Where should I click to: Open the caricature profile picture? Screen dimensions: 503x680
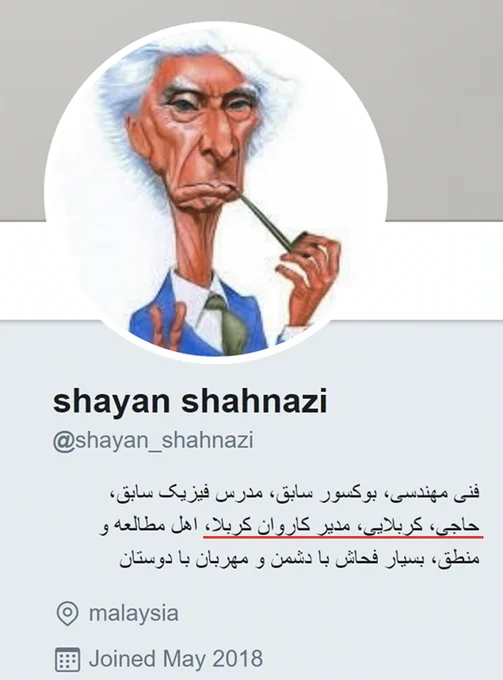click(x=216, y=193)
